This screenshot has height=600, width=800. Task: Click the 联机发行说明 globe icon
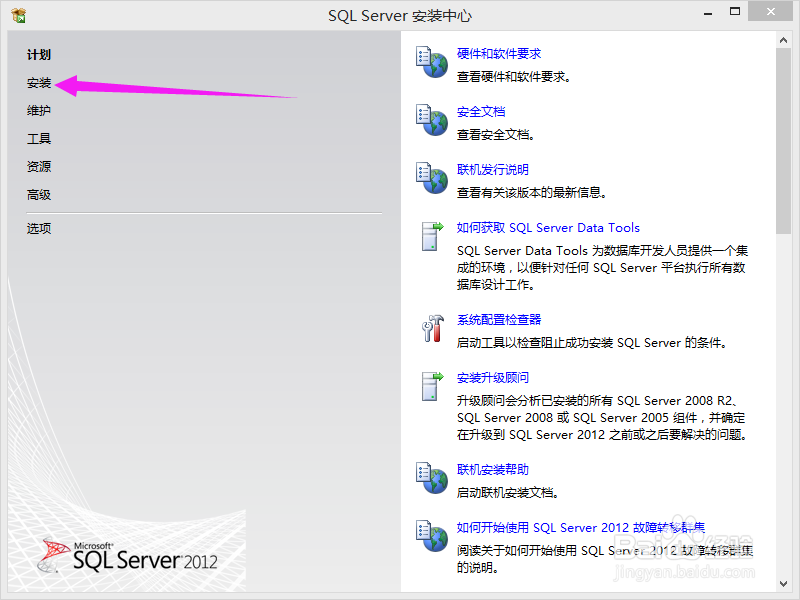pos(432,178)
